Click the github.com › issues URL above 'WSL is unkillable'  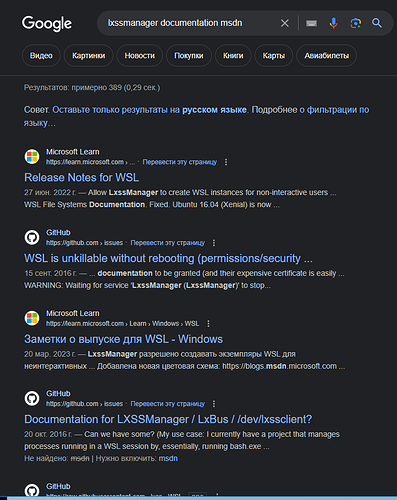[x=84, y=243]
